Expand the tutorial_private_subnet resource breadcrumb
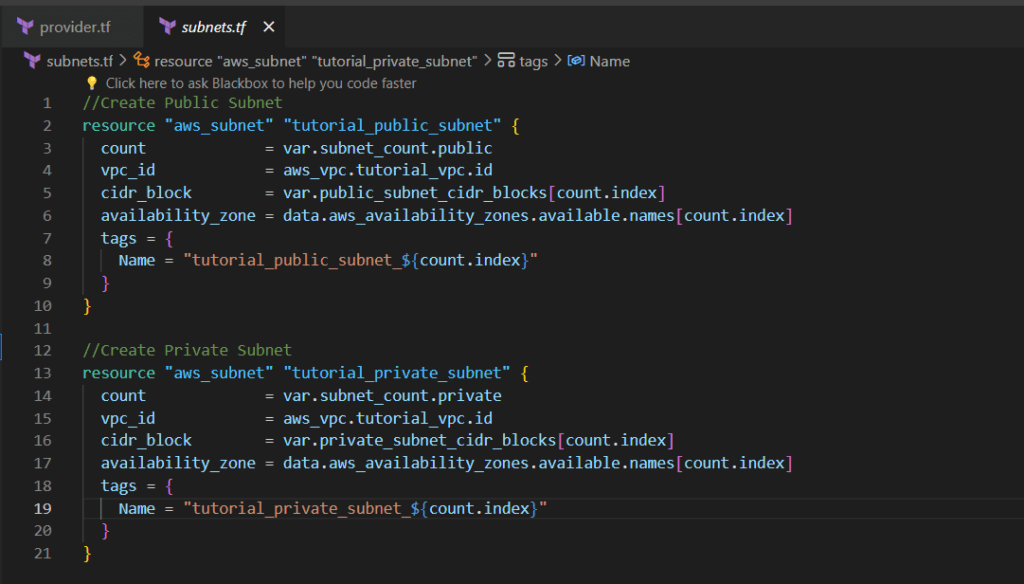 click(315, 61)
